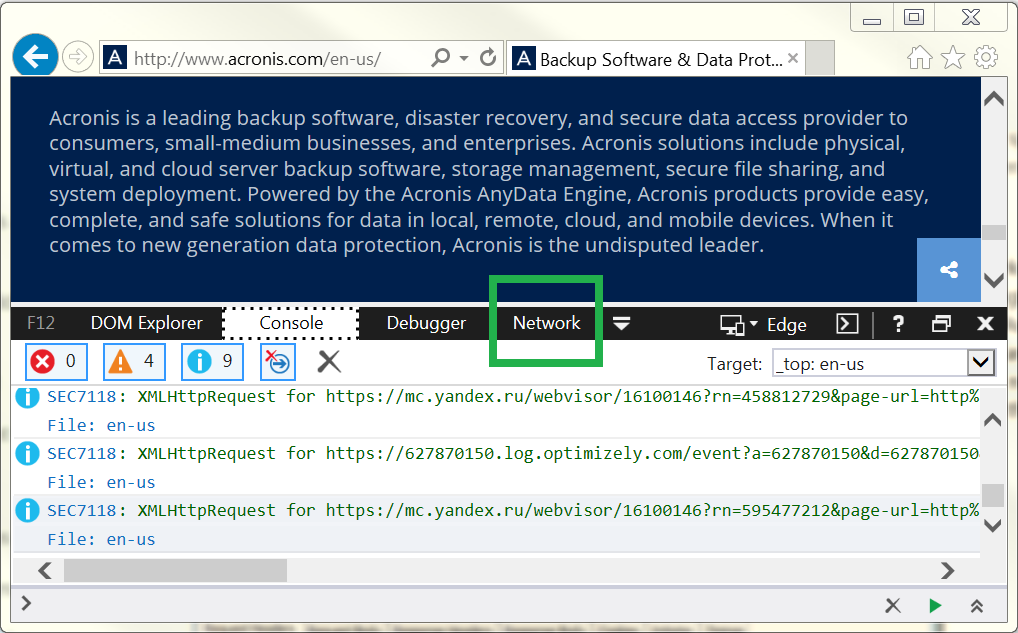The image size is (1018, 633).
Task: Clear the console with the X icon
Action: point(329,362)
